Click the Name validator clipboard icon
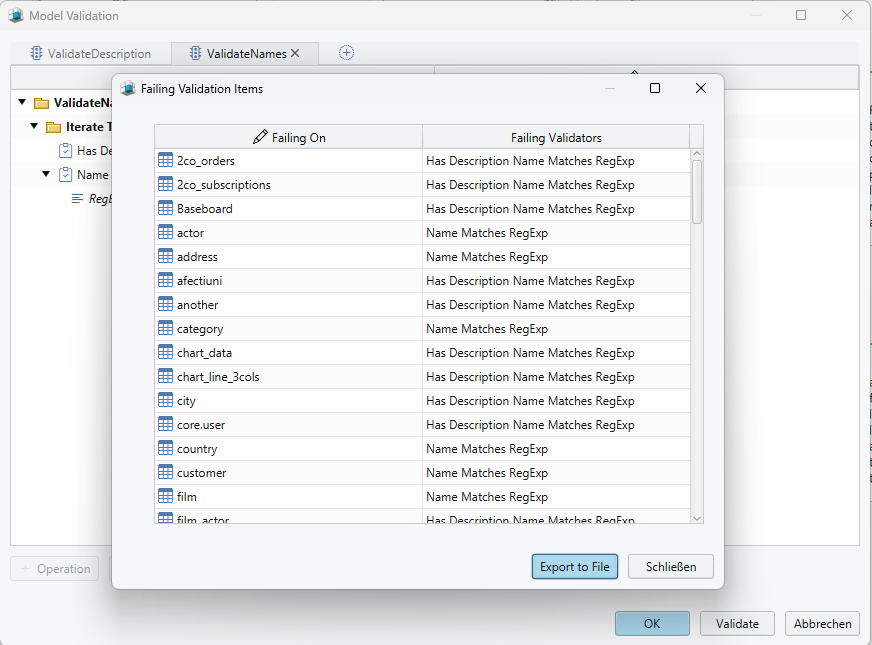 point(66,175)
